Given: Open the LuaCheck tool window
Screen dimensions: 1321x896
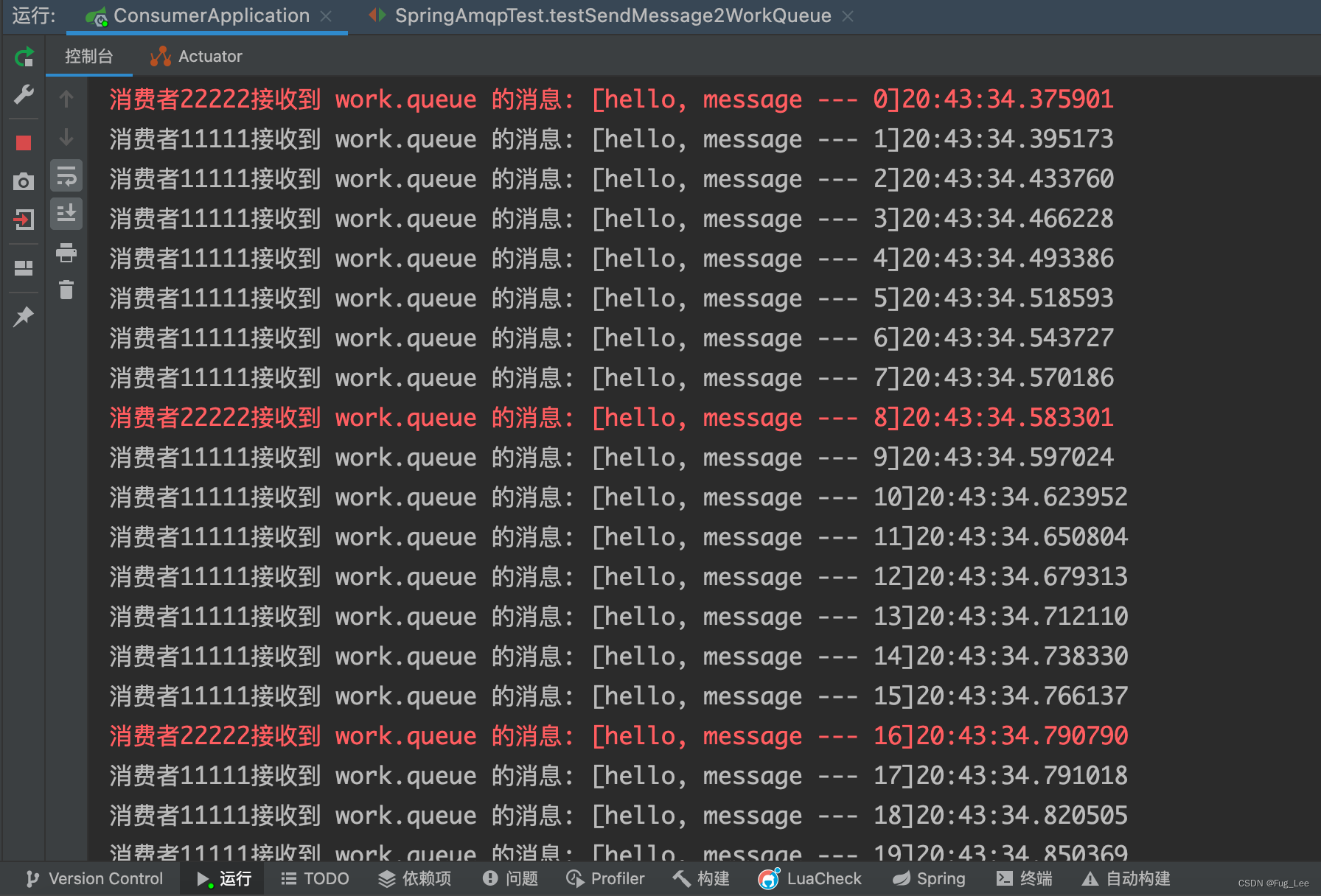Looking at the screenshot, I should pos(809,878).
